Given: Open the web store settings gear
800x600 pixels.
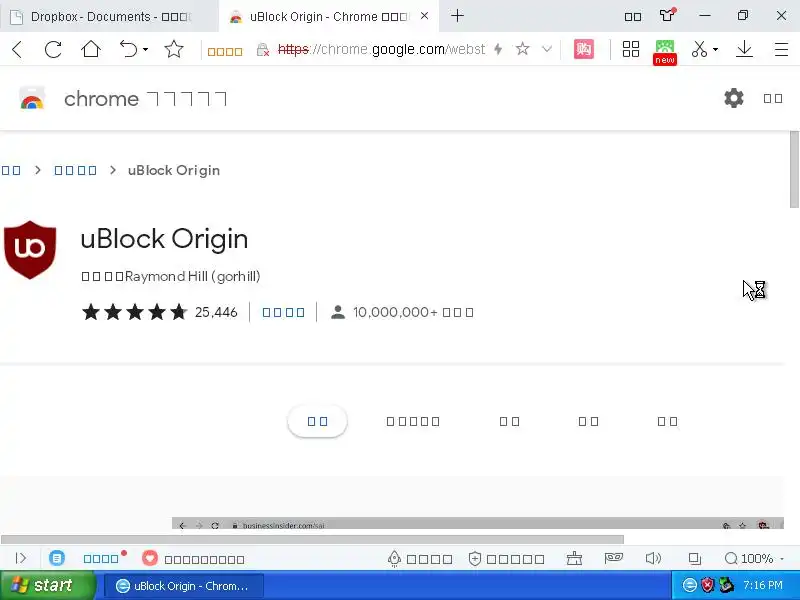Looking at the screenshot, I should pos(734,98).
